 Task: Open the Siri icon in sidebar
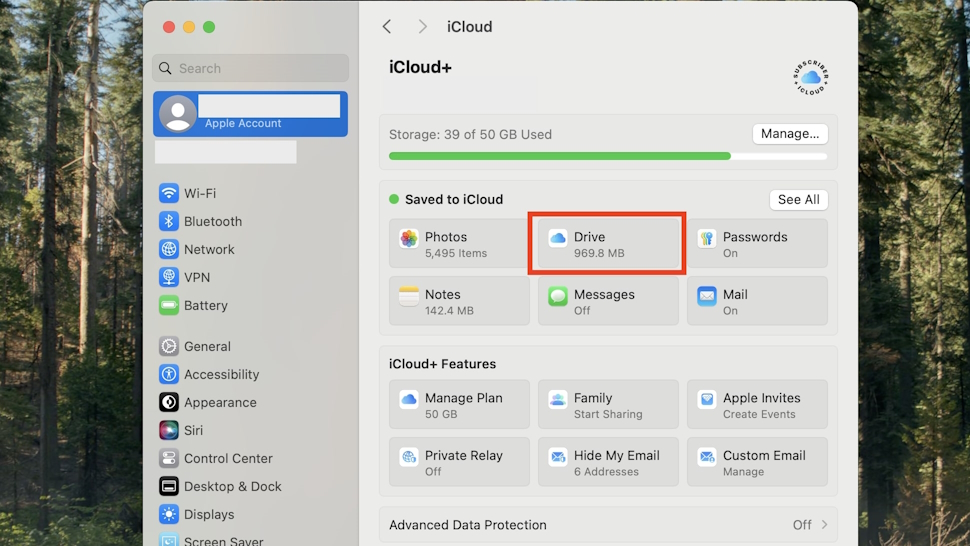168,430
